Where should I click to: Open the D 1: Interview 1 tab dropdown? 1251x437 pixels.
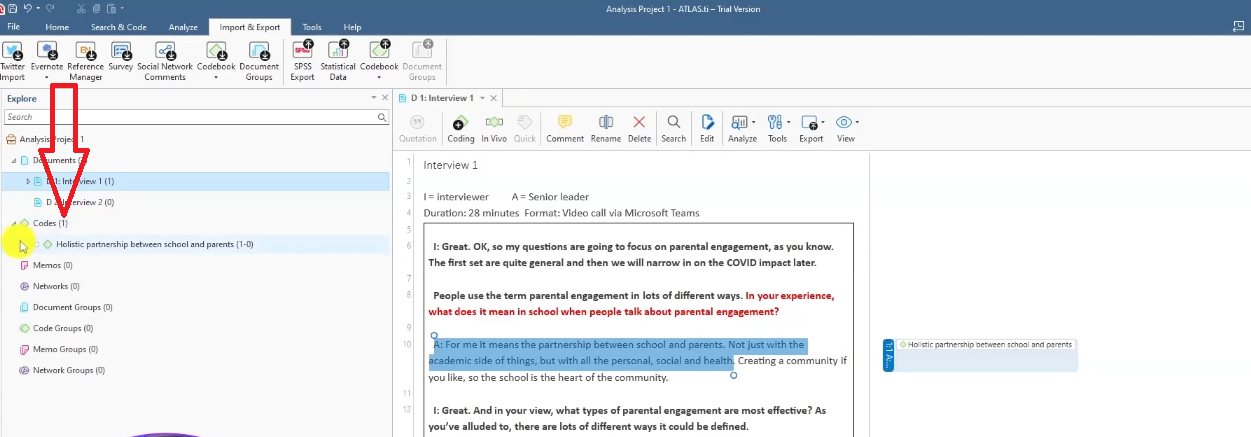482,98
